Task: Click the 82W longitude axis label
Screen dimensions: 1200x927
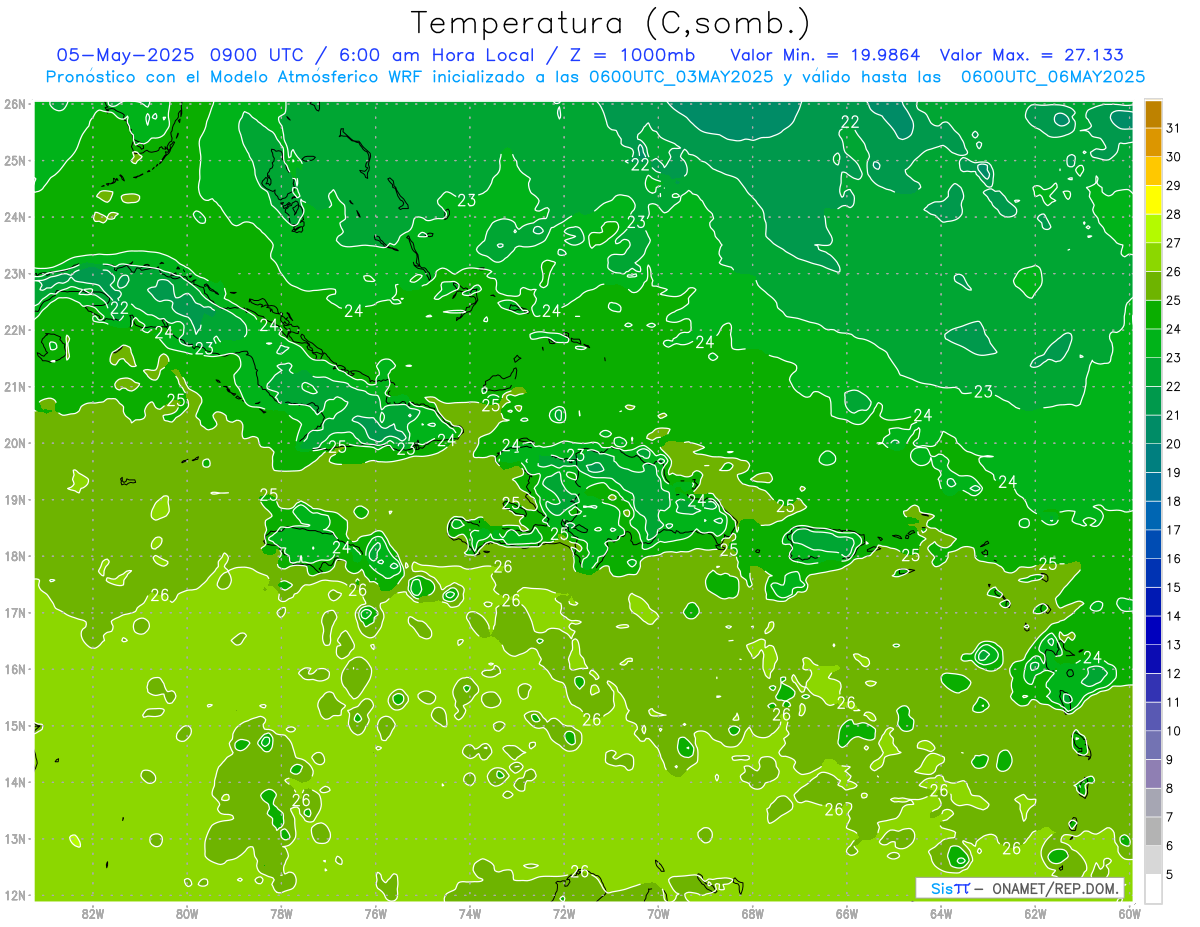Action: (93, 913)
